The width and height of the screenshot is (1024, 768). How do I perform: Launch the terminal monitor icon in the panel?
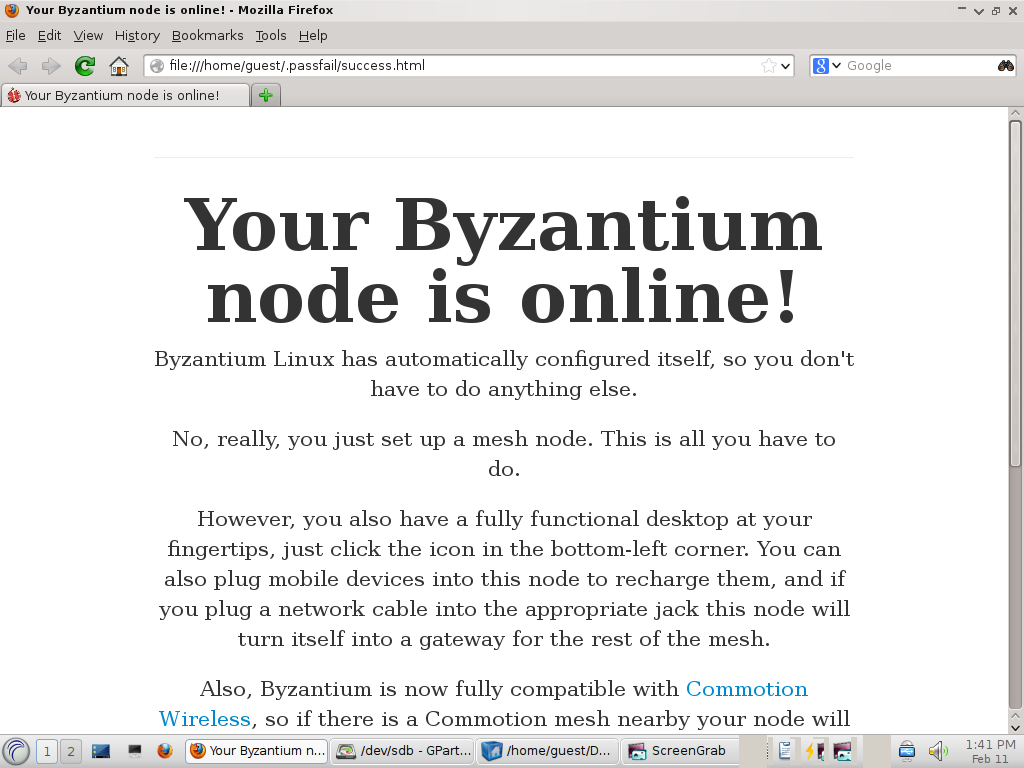click(x=135, y=751)
